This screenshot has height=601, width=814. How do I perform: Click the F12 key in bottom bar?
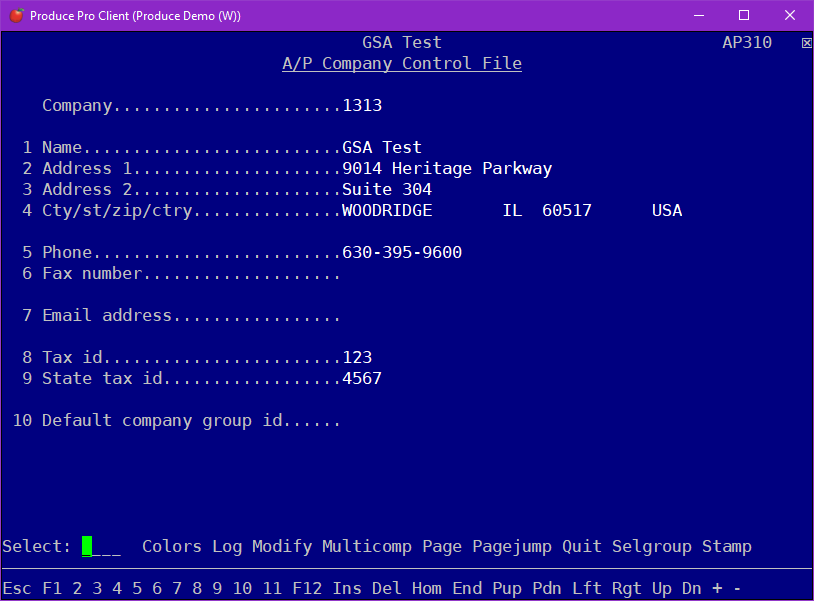tap(307, 589)
